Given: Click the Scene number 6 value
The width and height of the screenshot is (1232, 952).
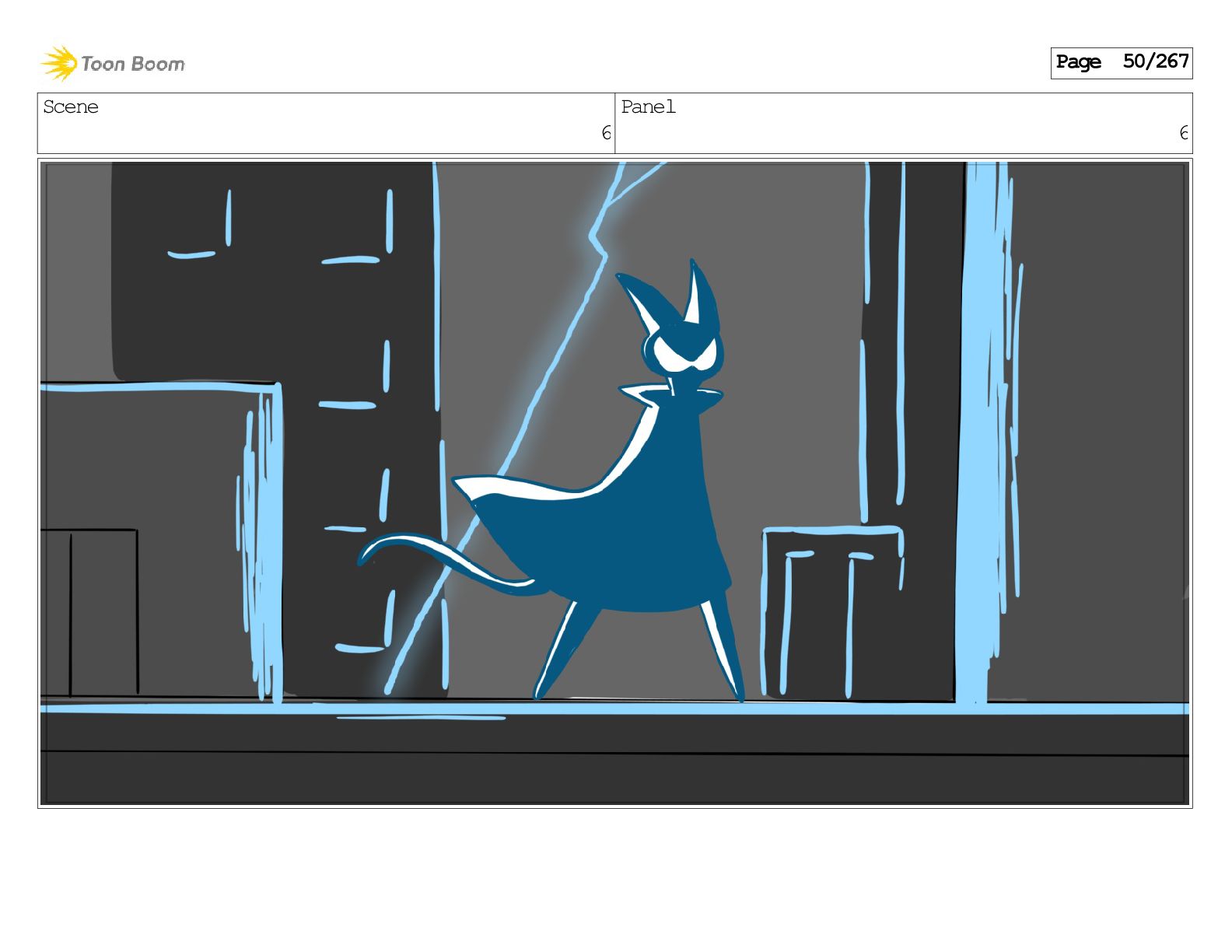Looking at the screenshot, I should point(606,133).
